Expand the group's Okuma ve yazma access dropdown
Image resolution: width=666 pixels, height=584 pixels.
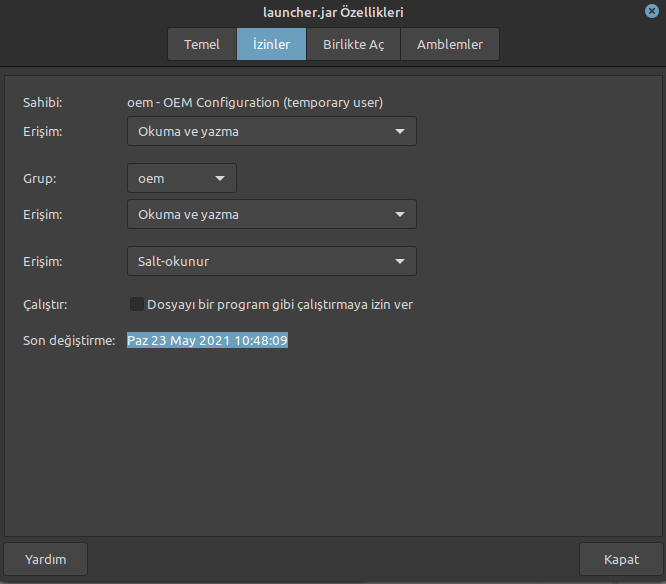(272, 214)
